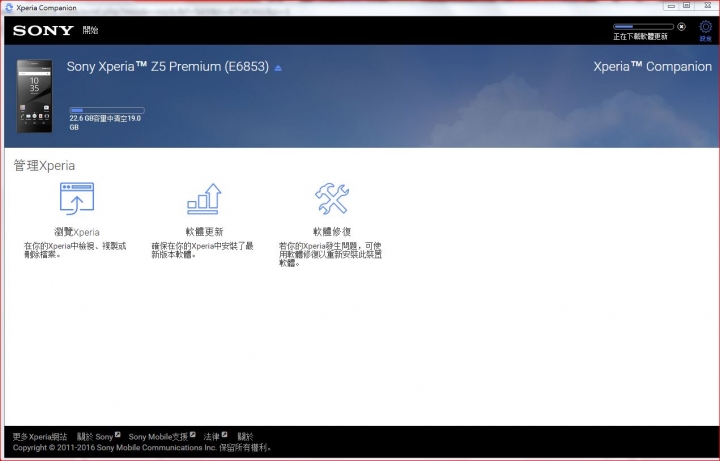Click the 22.6 GB storage capacity text
The height and width of the screenshot is (461, 720).
pos(105,123)
